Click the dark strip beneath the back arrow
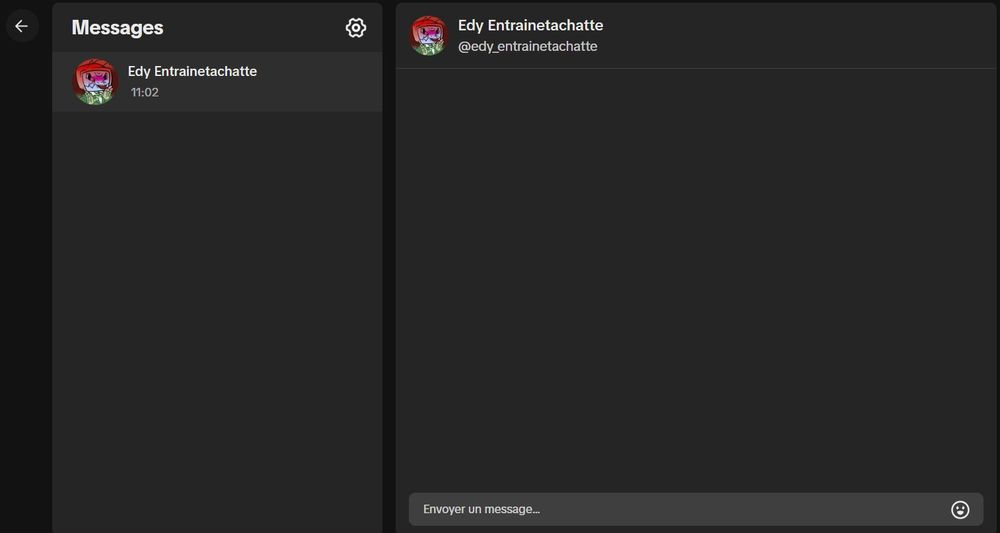 pos(26,287)
